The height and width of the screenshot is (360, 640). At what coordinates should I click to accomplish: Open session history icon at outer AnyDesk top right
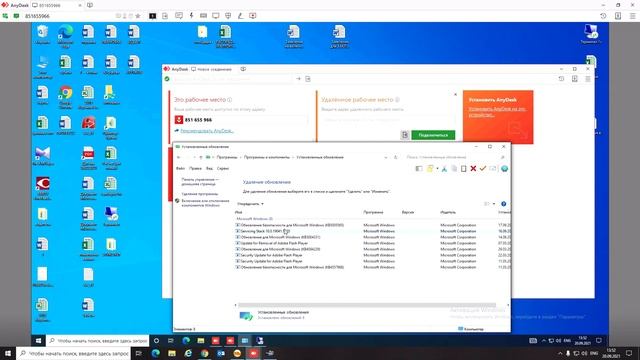603,16
